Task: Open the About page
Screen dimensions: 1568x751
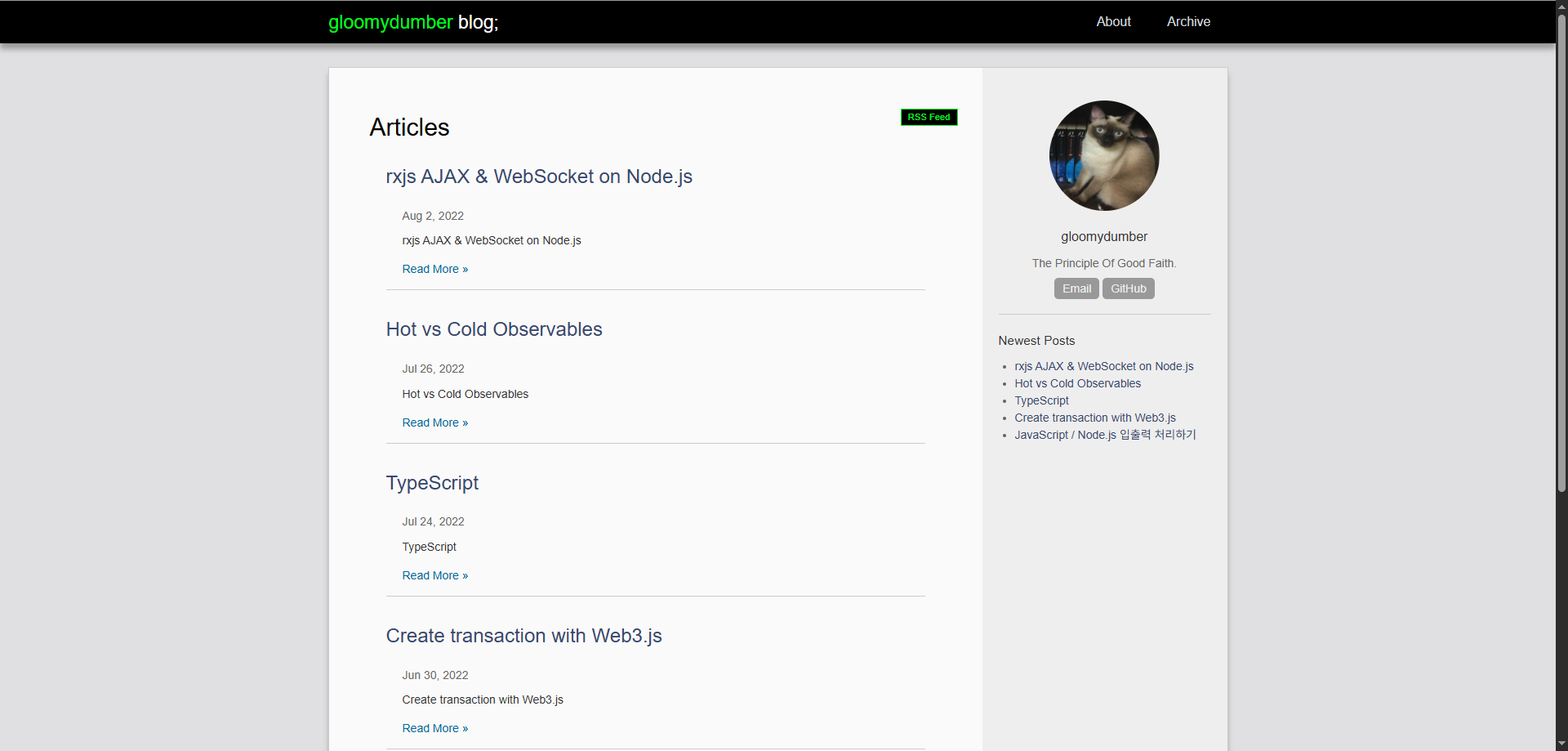Action: (x=1113, y=22)
